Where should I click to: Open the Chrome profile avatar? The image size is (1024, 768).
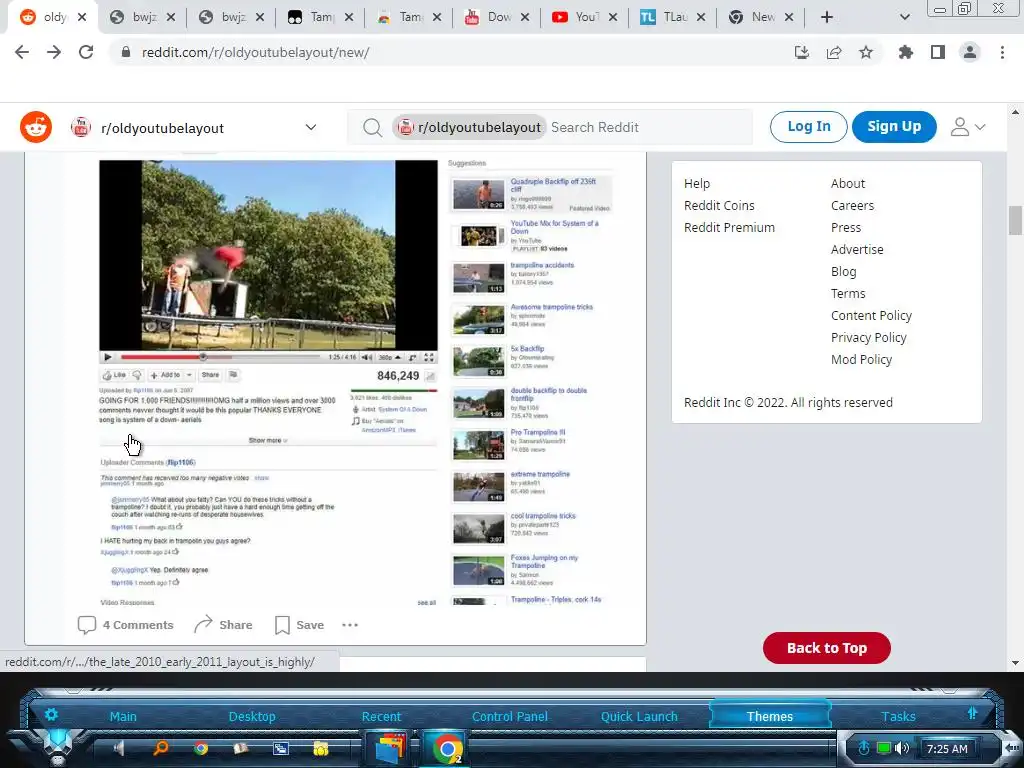[970, 52]
